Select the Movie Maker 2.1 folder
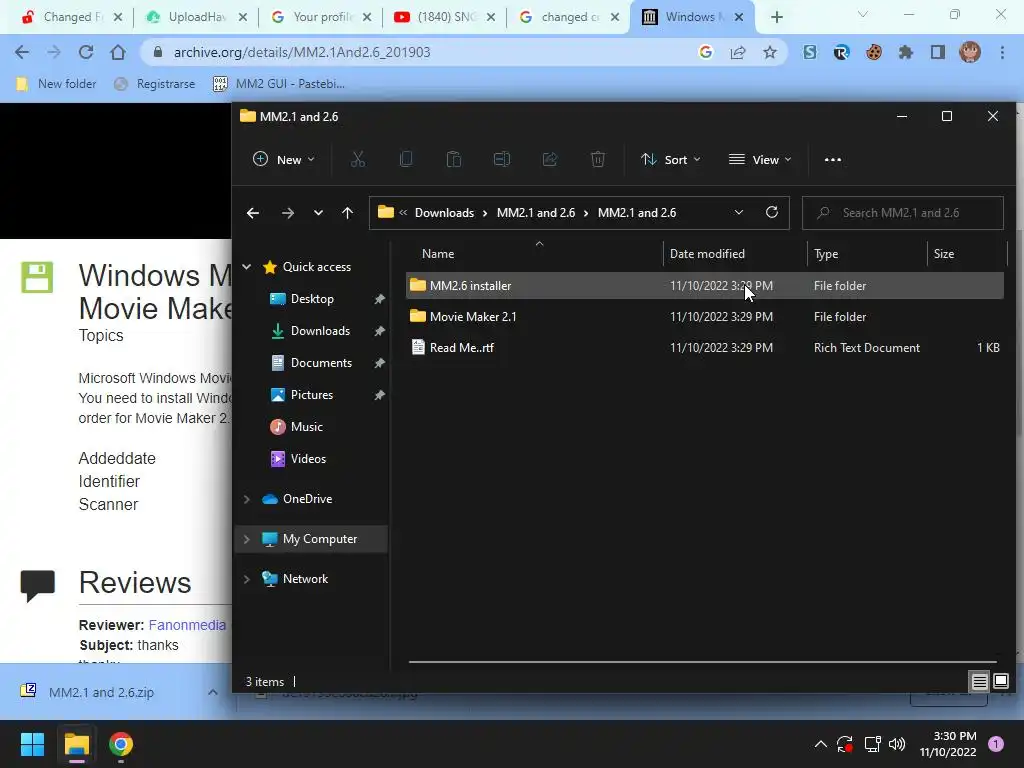1024x768 pixels. 705,317
